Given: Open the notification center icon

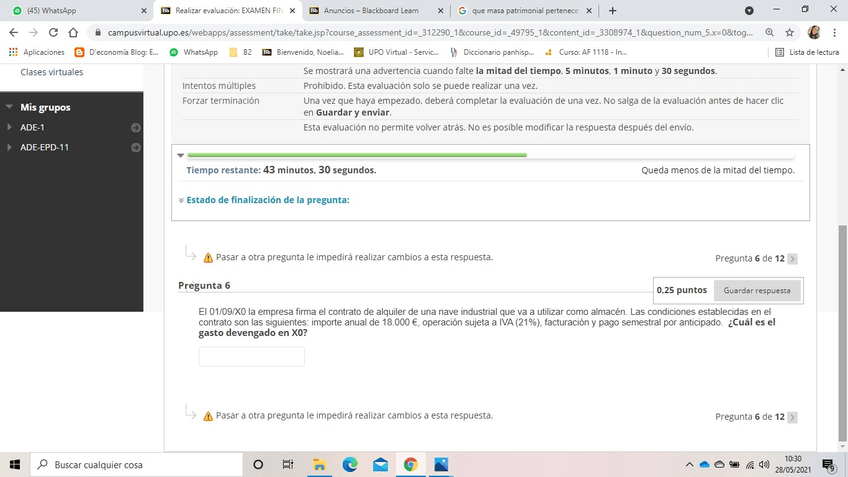Looking at the screenshot, I should pyautogui.click(x=829, y=465).
